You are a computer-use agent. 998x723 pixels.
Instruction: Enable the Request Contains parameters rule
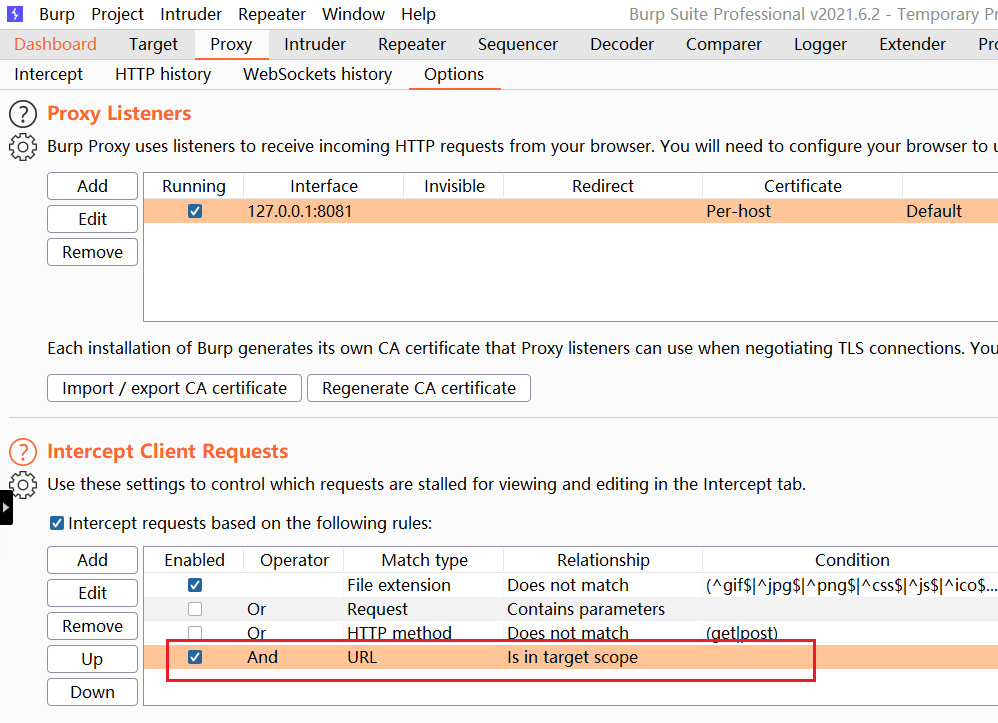195,609
